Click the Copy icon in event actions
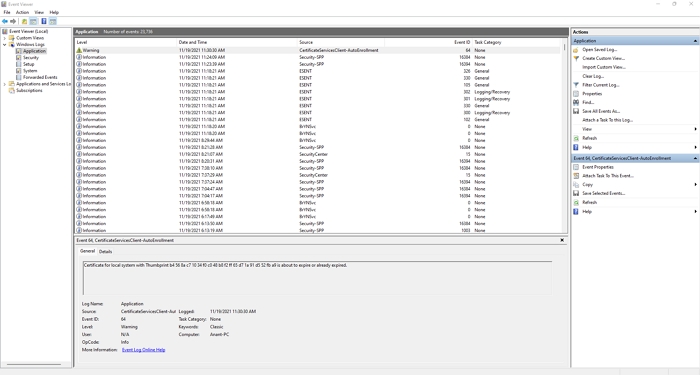Screen dimensions: 700x375 pos(576,184)
